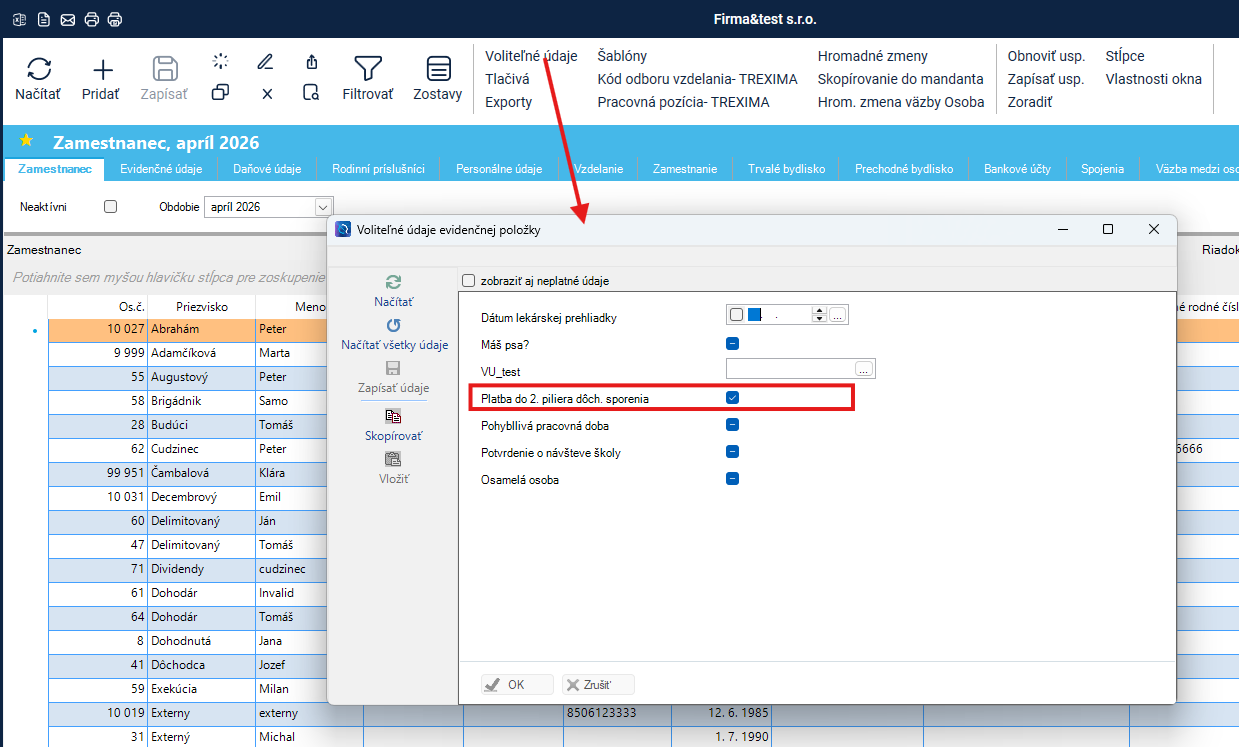Click the pencil edit icon in toolbar
The image size is (1239, 747).
coord(265,61)
